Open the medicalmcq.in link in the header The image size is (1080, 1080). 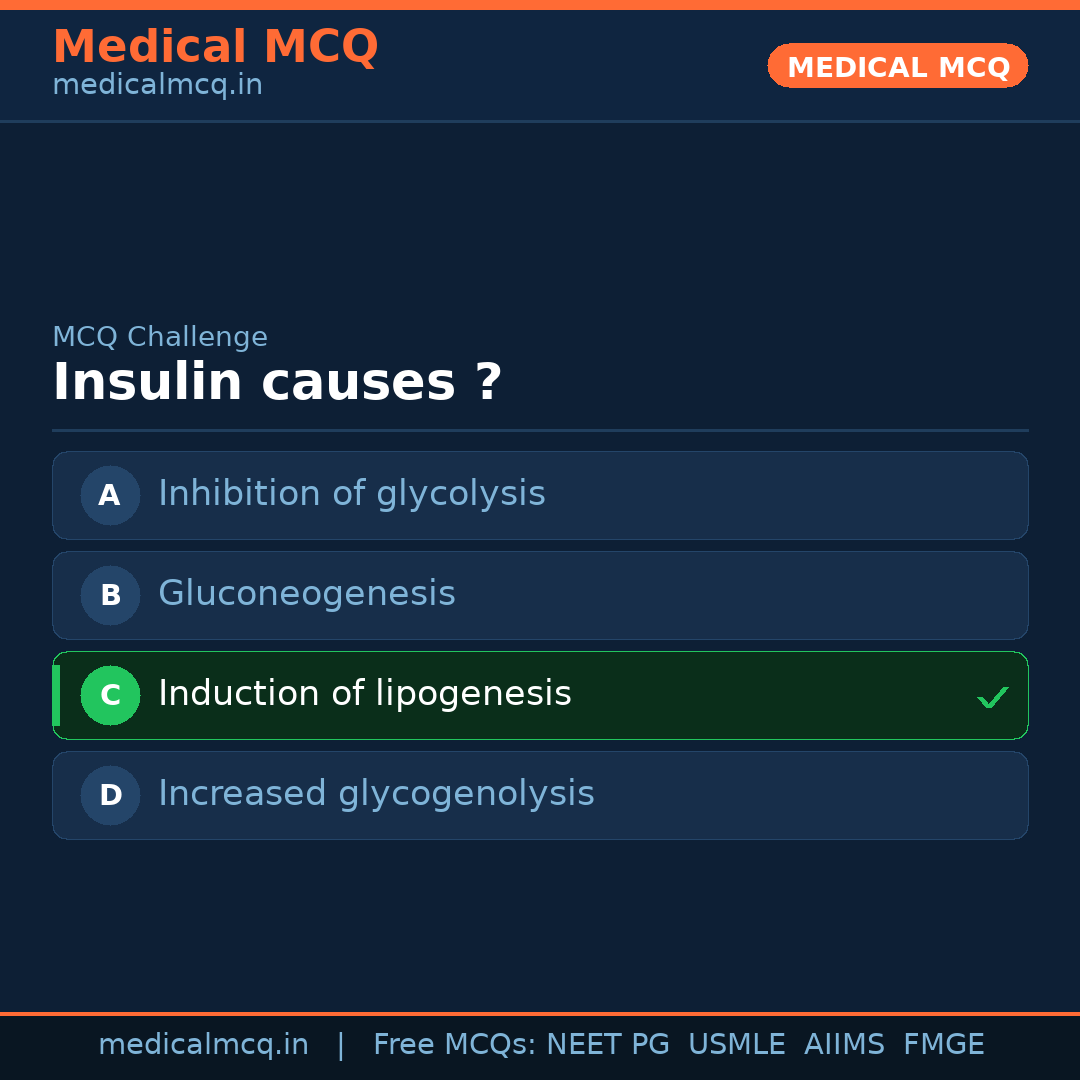pos(157,86)
